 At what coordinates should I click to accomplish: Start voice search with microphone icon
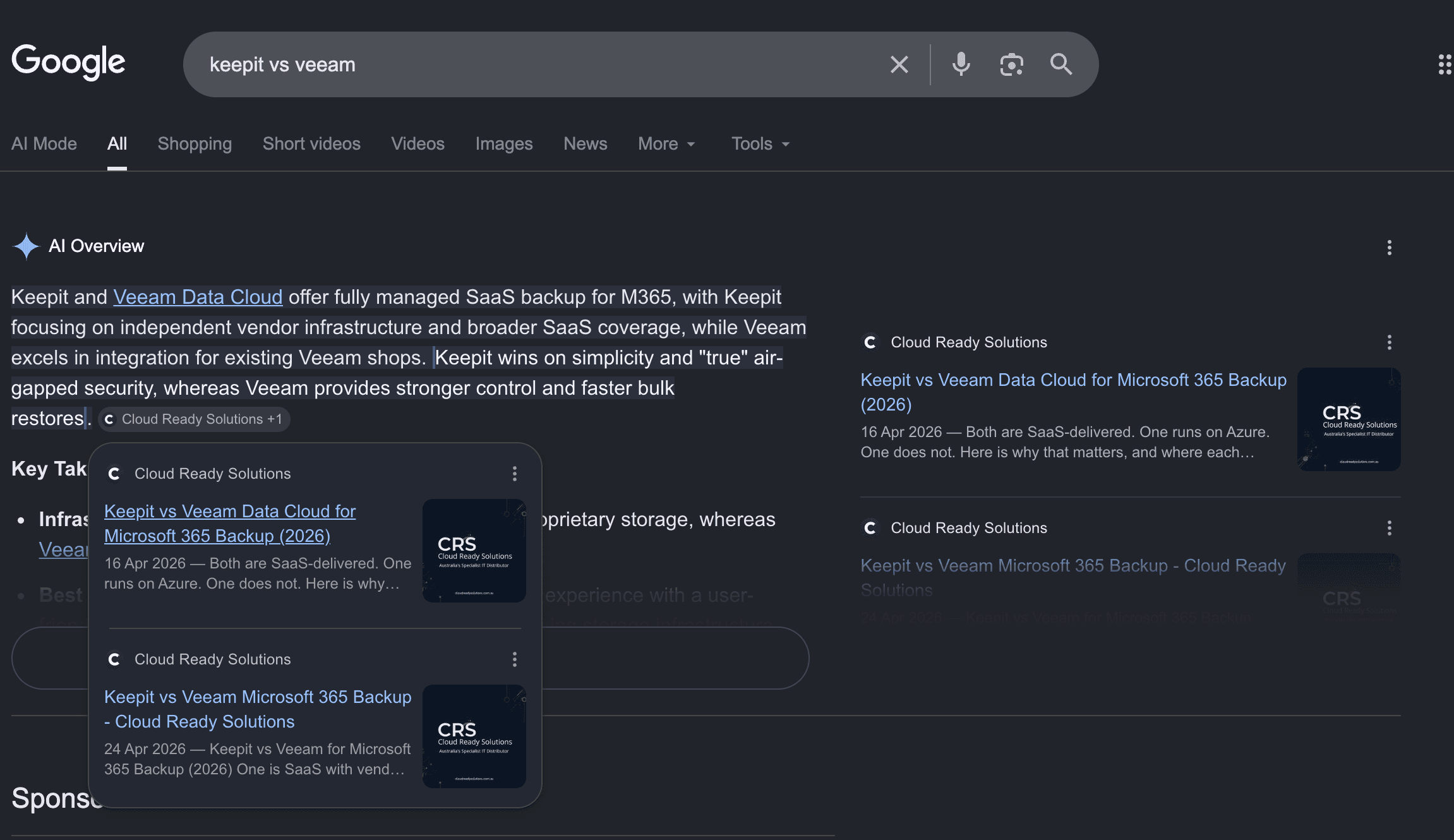tap(961, 64)
